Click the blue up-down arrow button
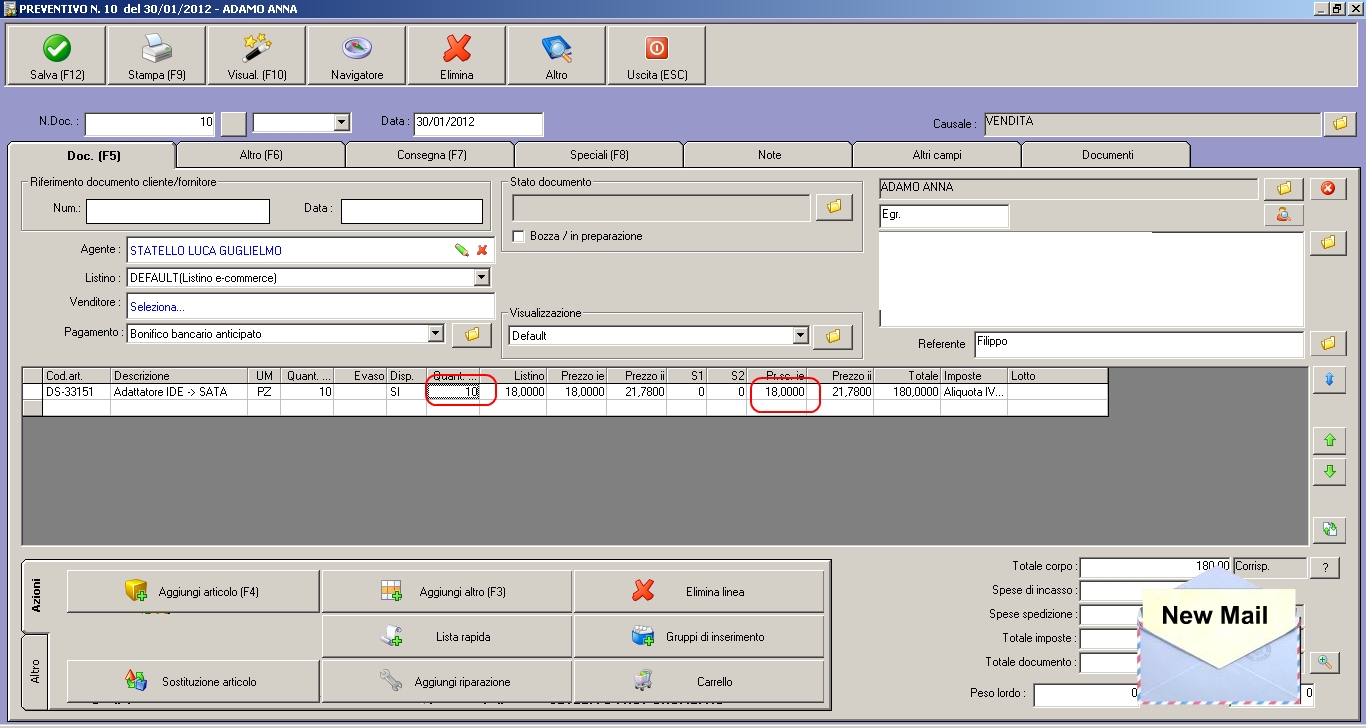This screenshot has height=728, width=1366. pos(1328,380)
